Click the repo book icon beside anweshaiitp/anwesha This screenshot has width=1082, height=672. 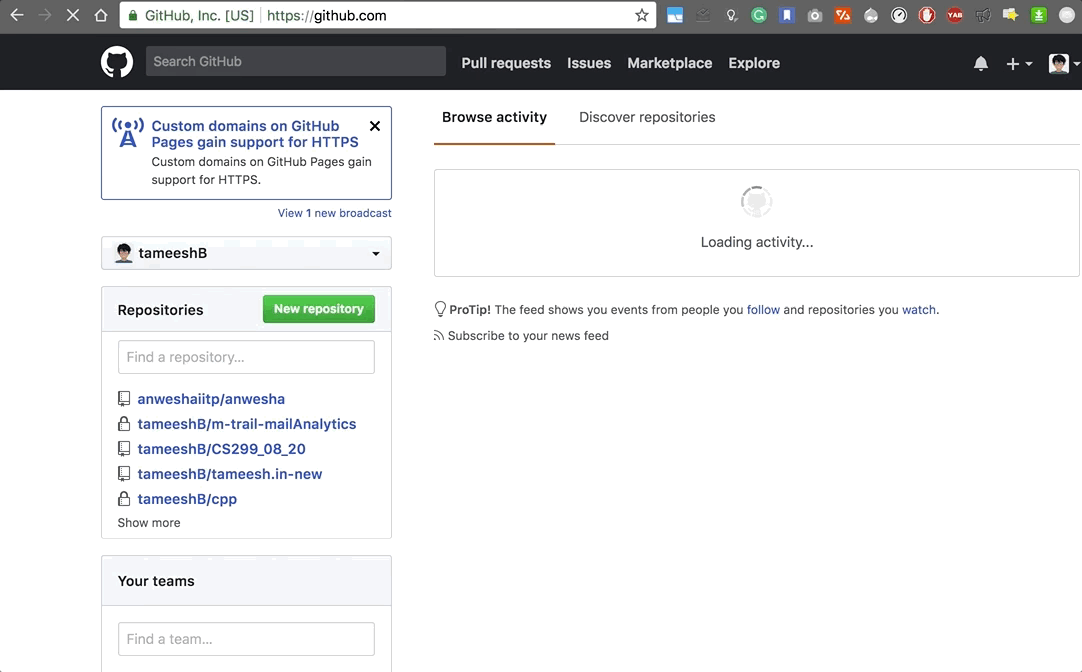click(124, 399)
